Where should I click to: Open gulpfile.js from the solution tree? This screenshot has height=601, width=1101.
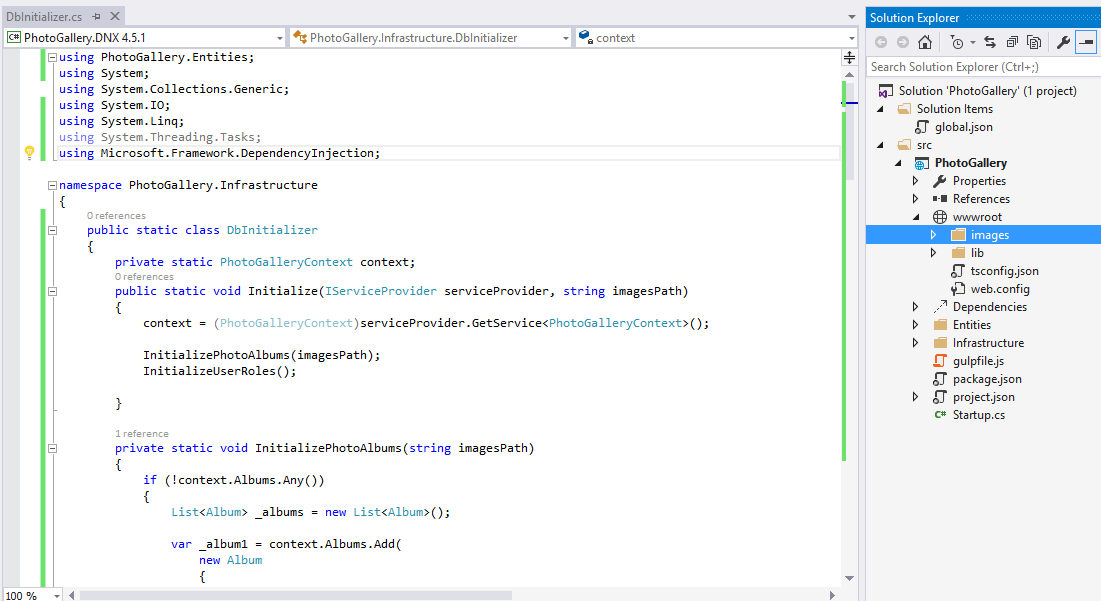[978, 361]
